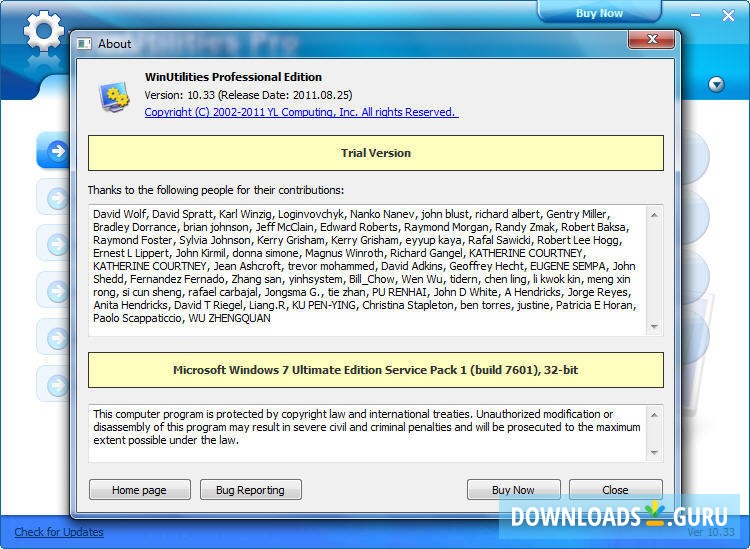Screen dimensions: 750x549
Task: Click 'Version: 10.33' release date text
Action: coord(248,95)
